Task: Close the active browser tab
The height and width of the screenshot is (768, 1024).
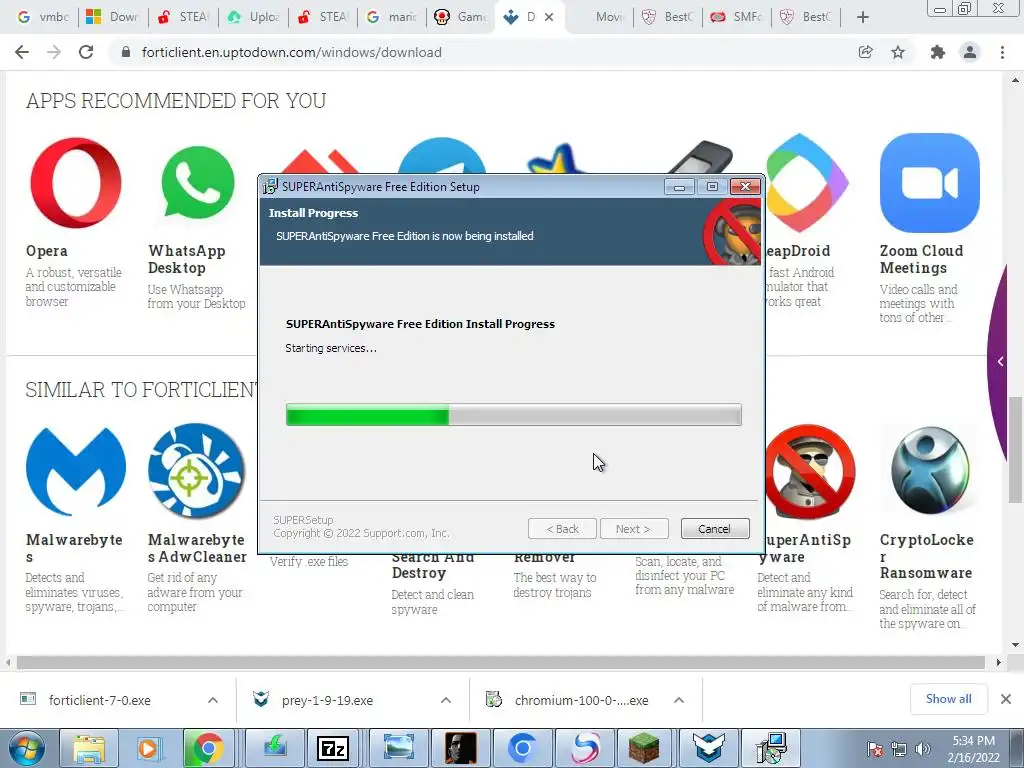Action: [x=549, y=17]
